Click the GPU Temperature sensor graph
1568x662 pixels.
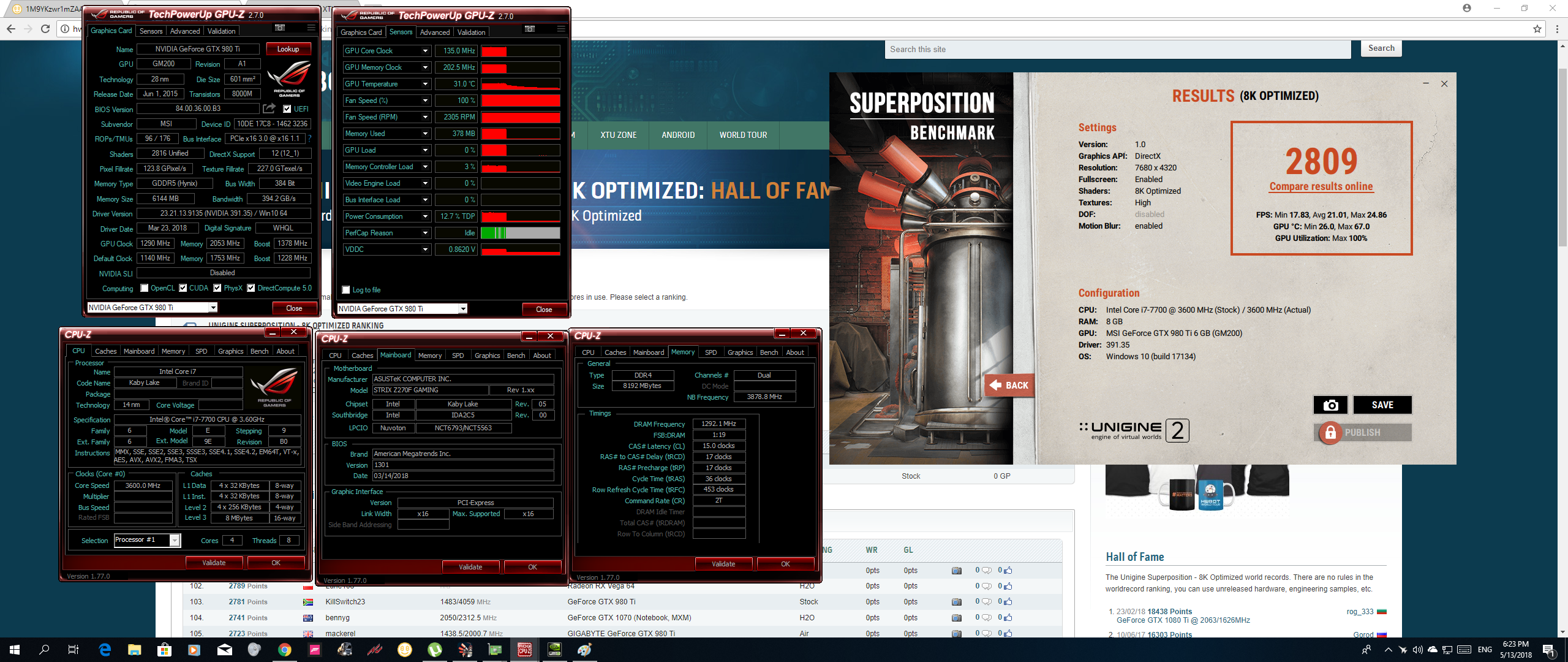[x=520, y=84]
